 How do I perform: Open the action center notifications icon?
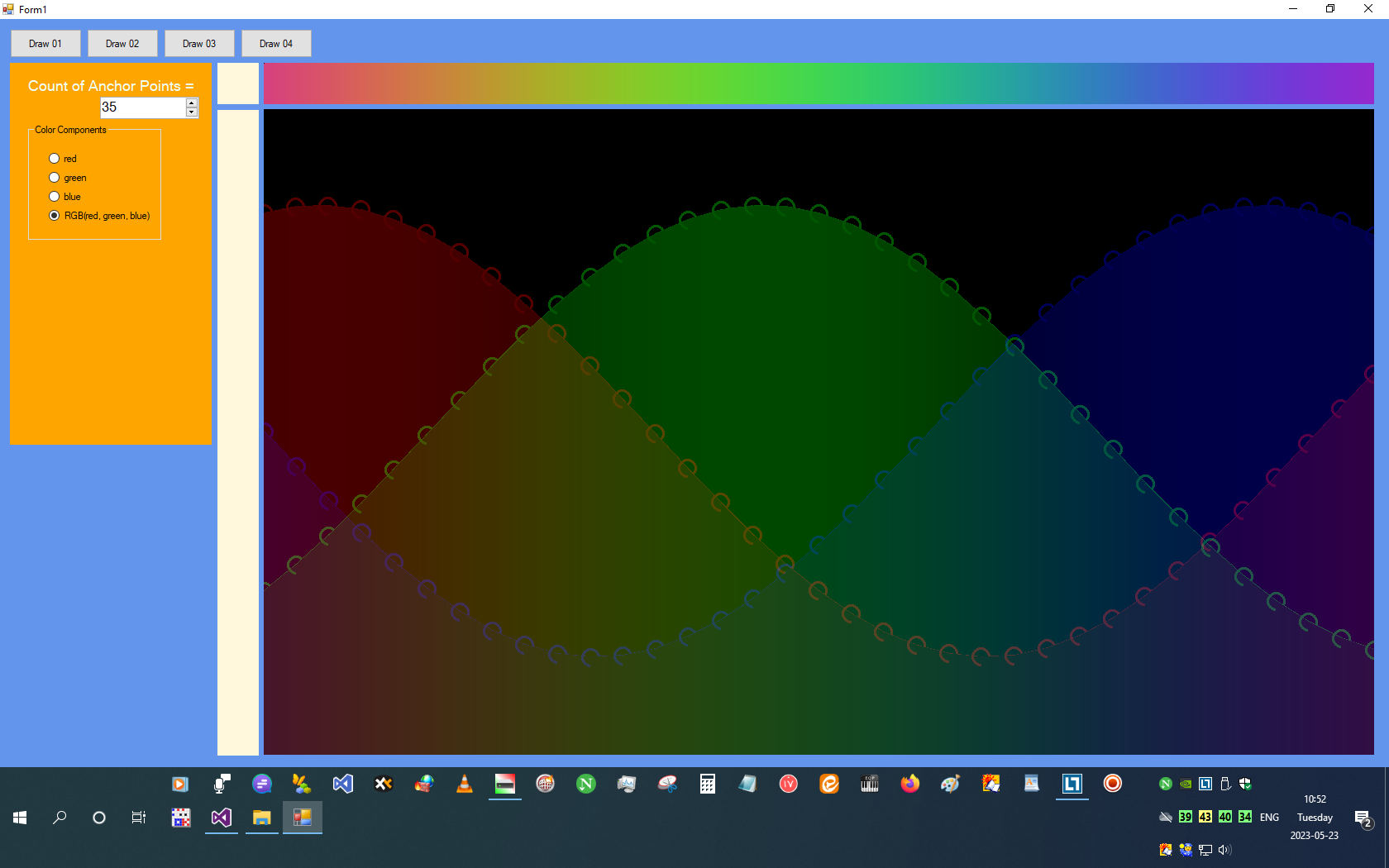[1363, 819]
